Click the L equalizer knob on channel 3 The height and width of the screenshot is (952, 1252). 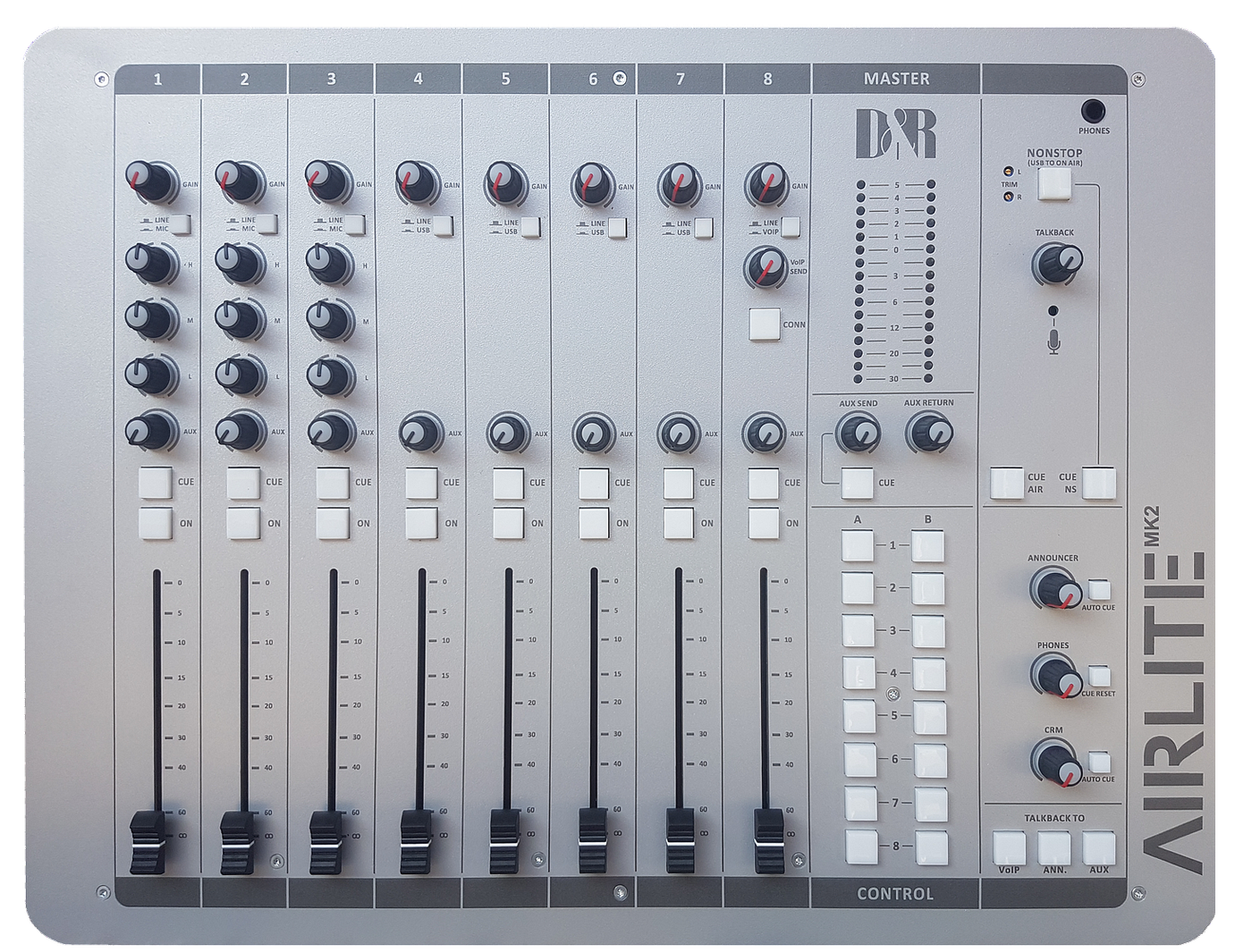point(330,375)
